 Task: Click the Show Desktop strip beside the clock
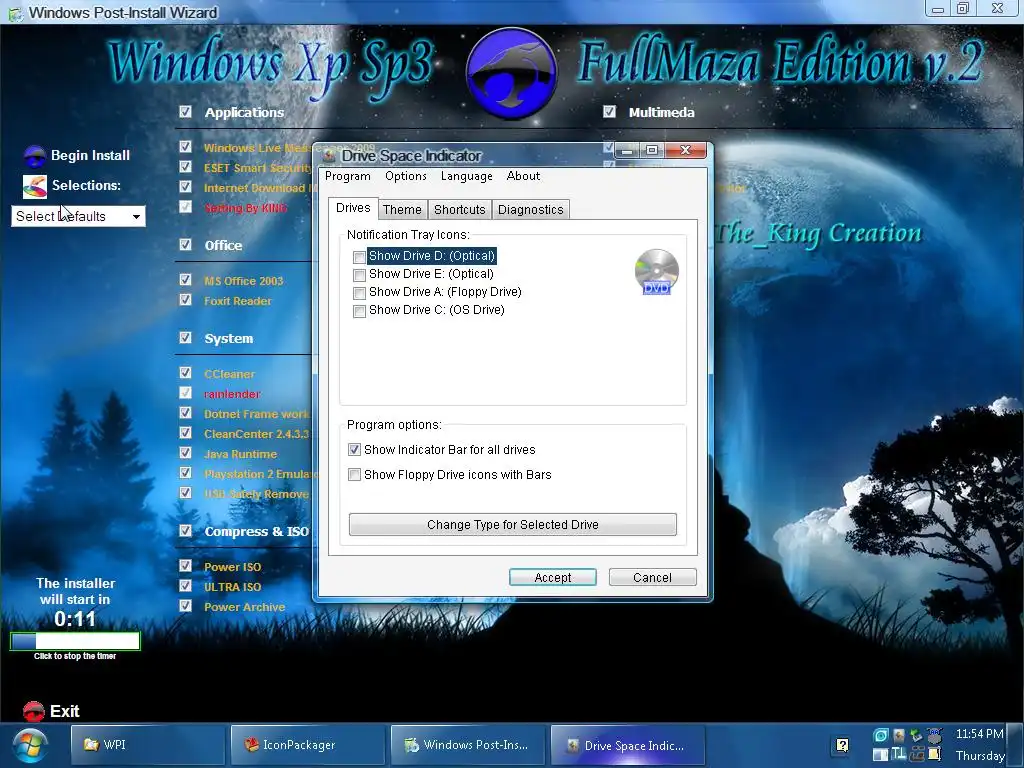click(1016, 744)
